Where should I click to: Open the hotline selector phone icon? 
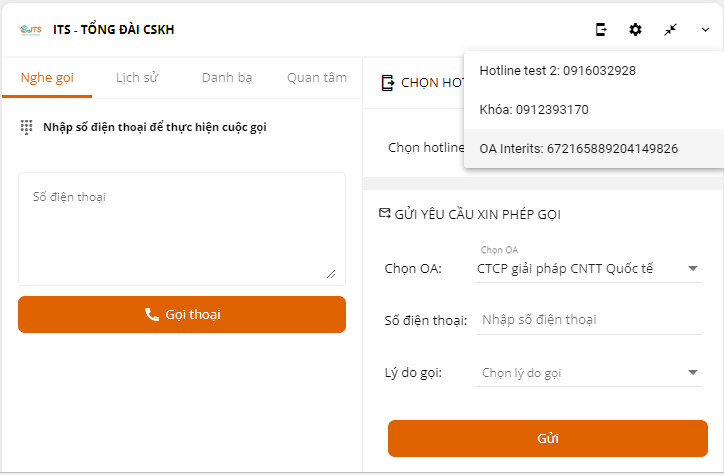coord(601,30)
